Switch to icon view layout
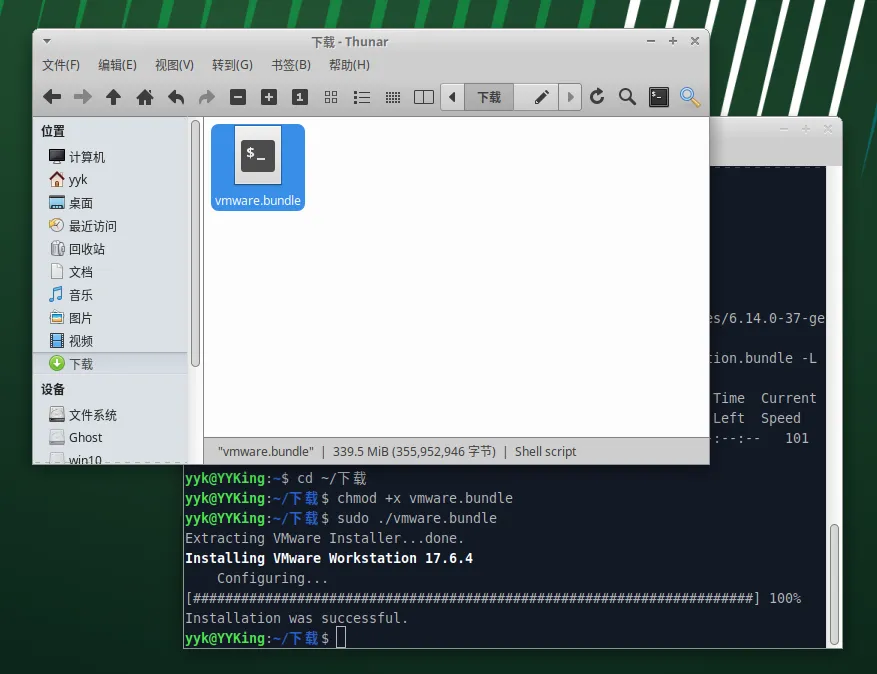Viewport: 877px width, 674px height. tap(331, 97)
